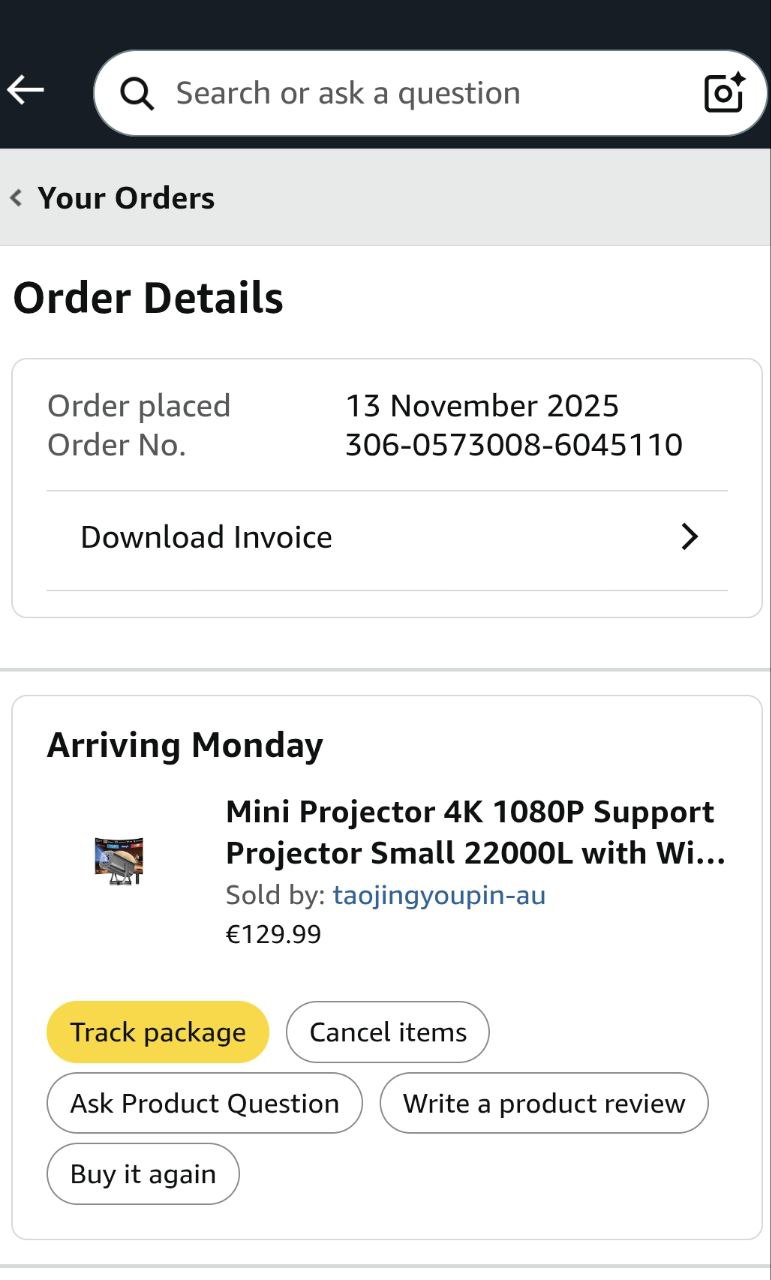This screenshot has width=771, height=1280.
Task: Go back via Your Orders breadcrumb
Action: (x=126, y=198)
